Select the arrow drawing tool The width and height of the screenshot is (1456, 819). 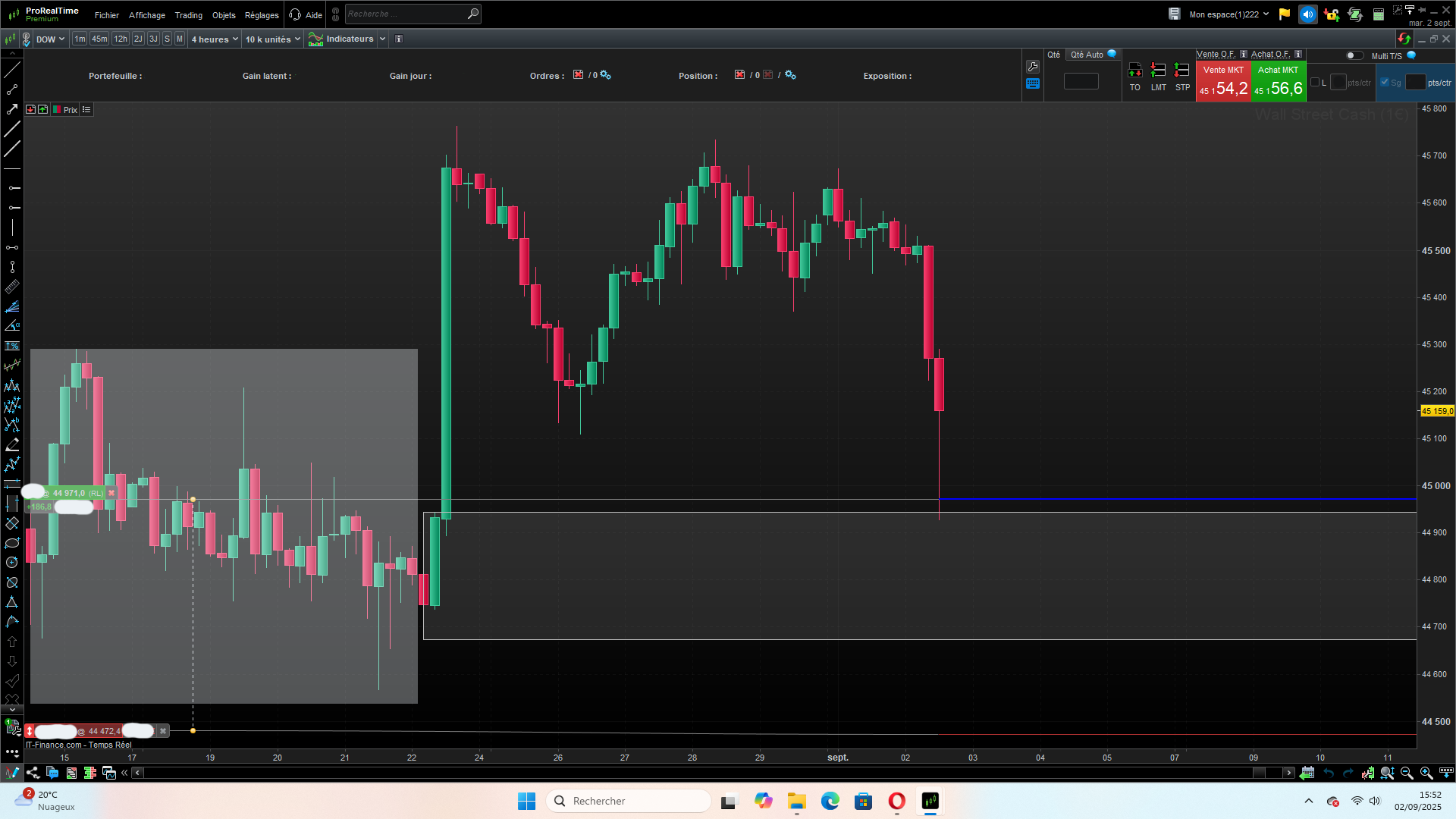(x=12, y=109)
